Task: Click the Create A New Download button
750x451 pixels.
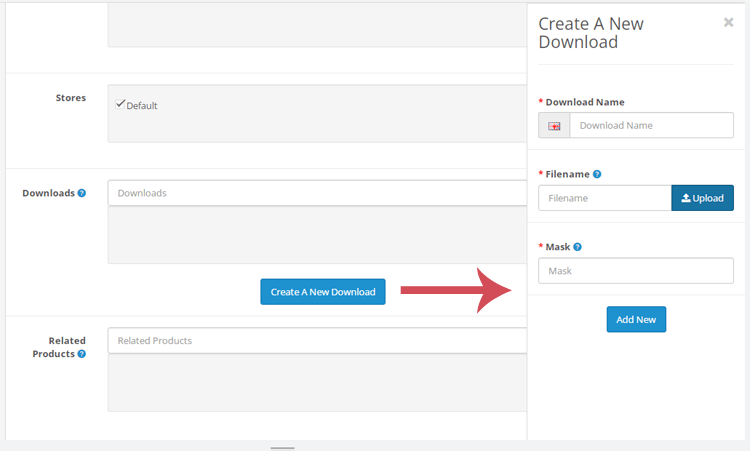Action: (323, 292)
